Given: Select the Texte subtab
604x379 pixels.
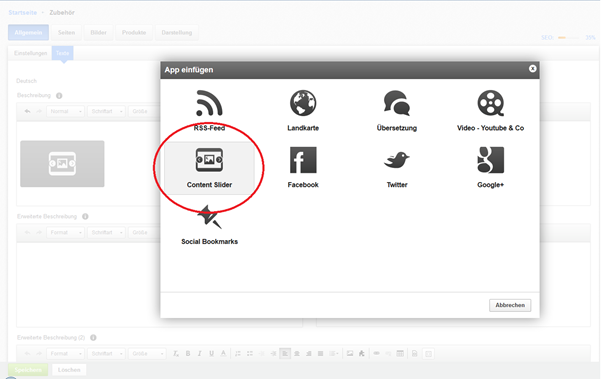Looking at the screenshot, I should pyautogui.click(x=62, y=53).
